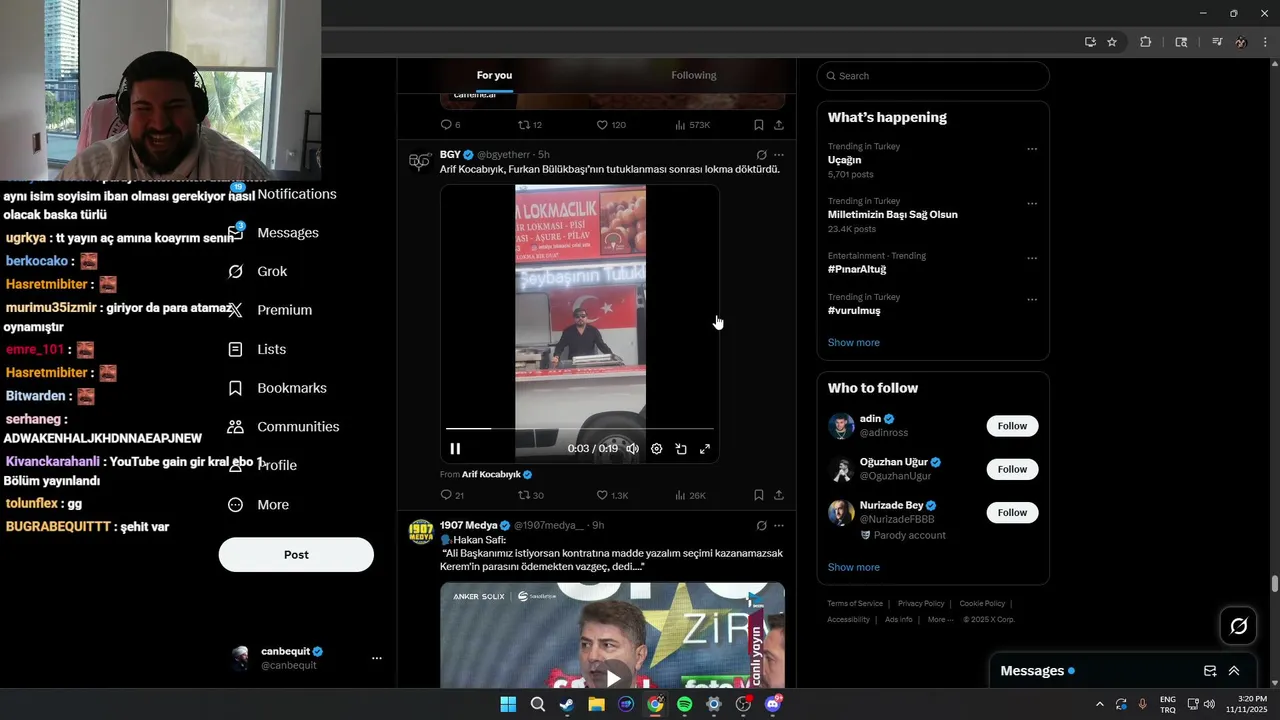Switch to the Following tab
Viewport: 1280px width, 720px height.
(x=693, y=75)
